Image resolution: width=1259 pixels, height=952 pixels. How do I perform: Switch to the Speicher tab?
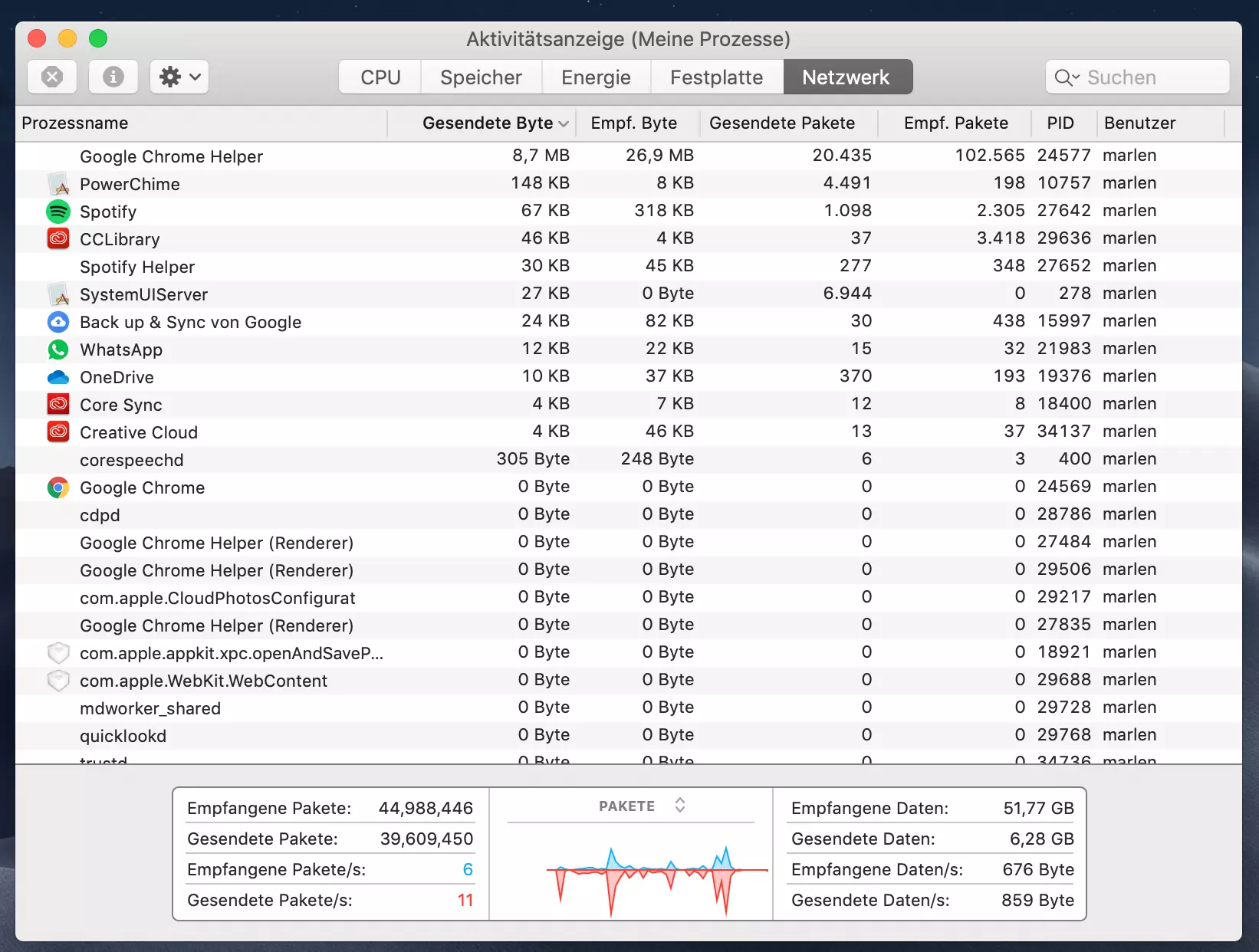click(481, 77)
